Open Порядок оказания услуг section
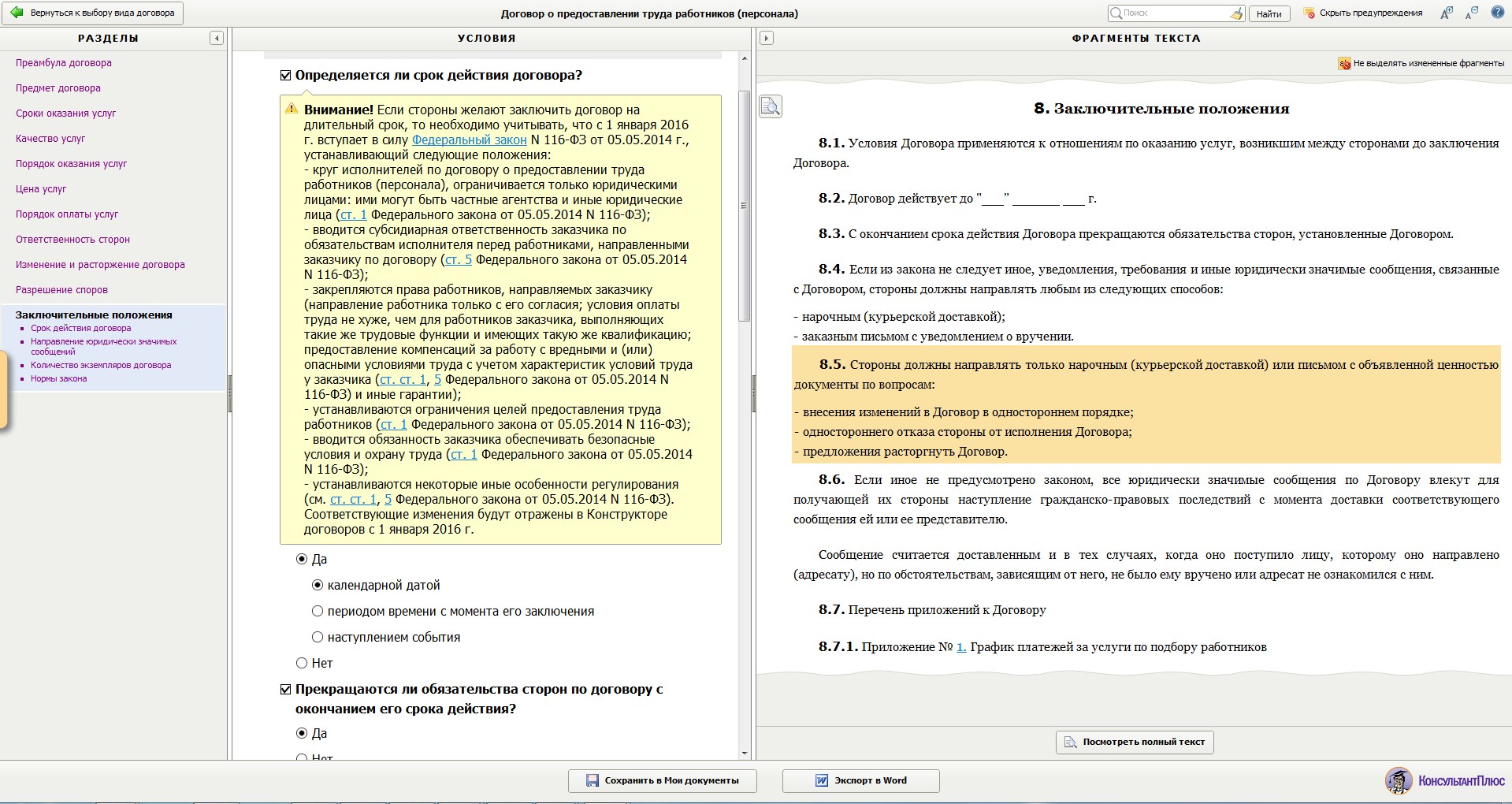Screen dimensions: 1512x804 [x=71, y=164]
